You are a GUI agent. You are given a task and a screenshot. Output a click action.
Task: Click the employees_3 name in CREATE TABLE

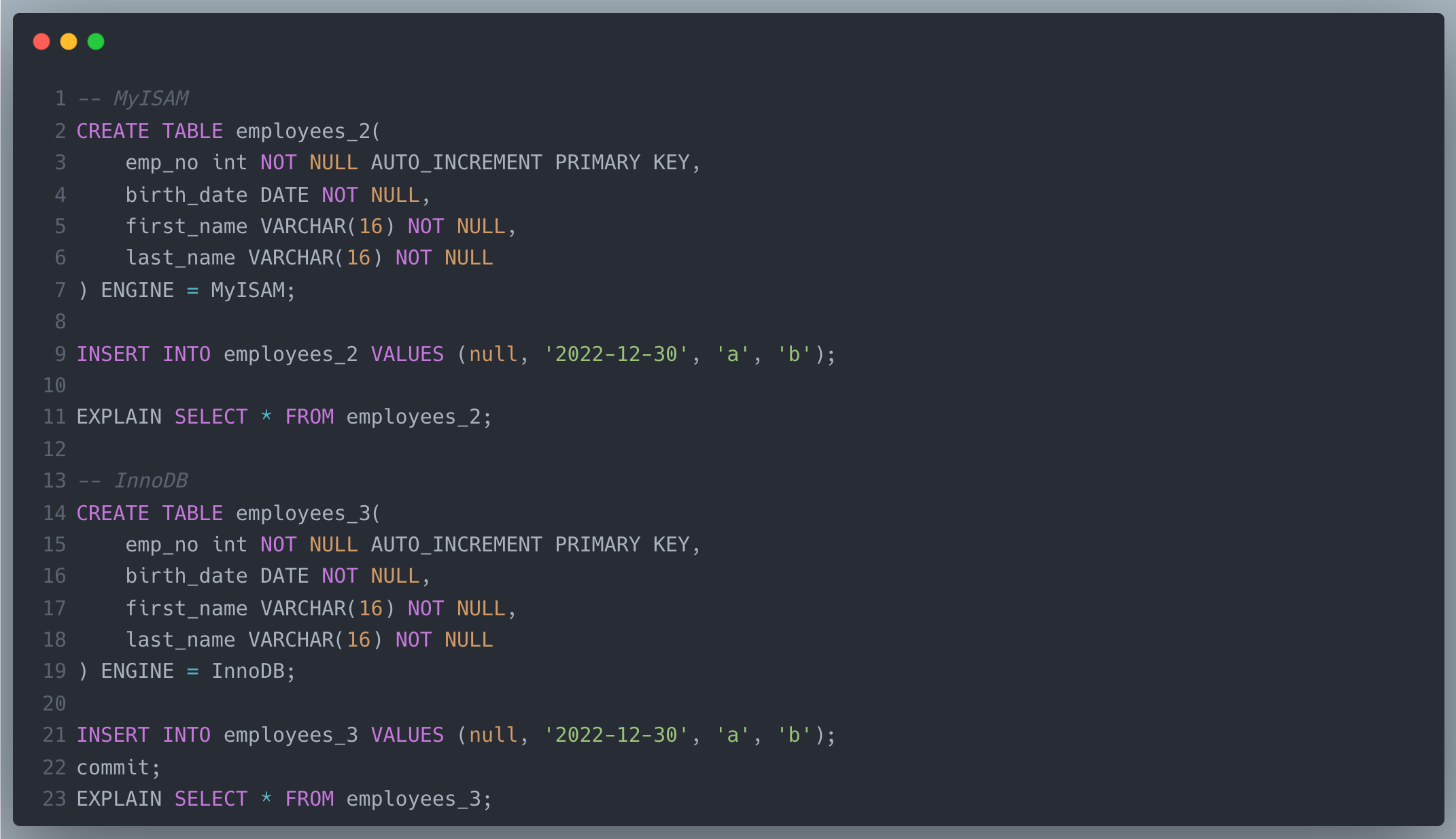305,513
